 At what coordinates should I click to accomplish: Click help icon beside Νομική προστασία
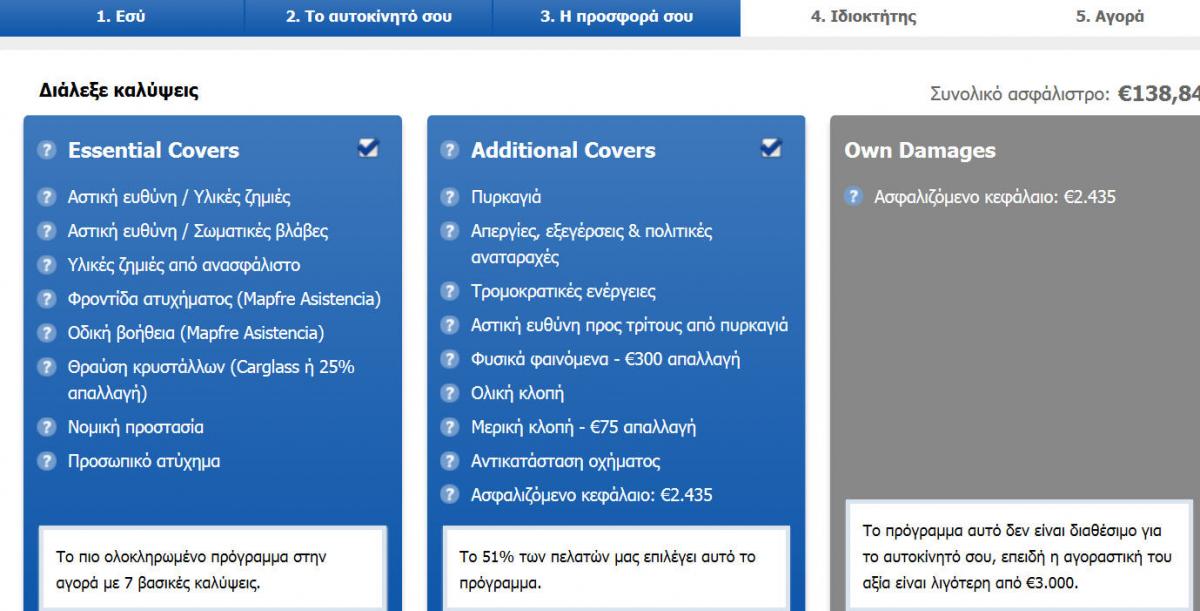[x=47, y=427]
